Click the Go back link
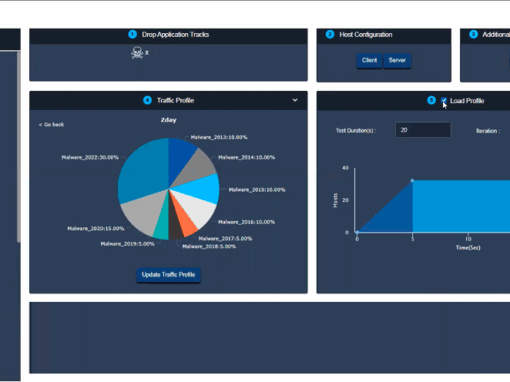Image resolution: width=510 pixels, height=382 pixels. 51,124
